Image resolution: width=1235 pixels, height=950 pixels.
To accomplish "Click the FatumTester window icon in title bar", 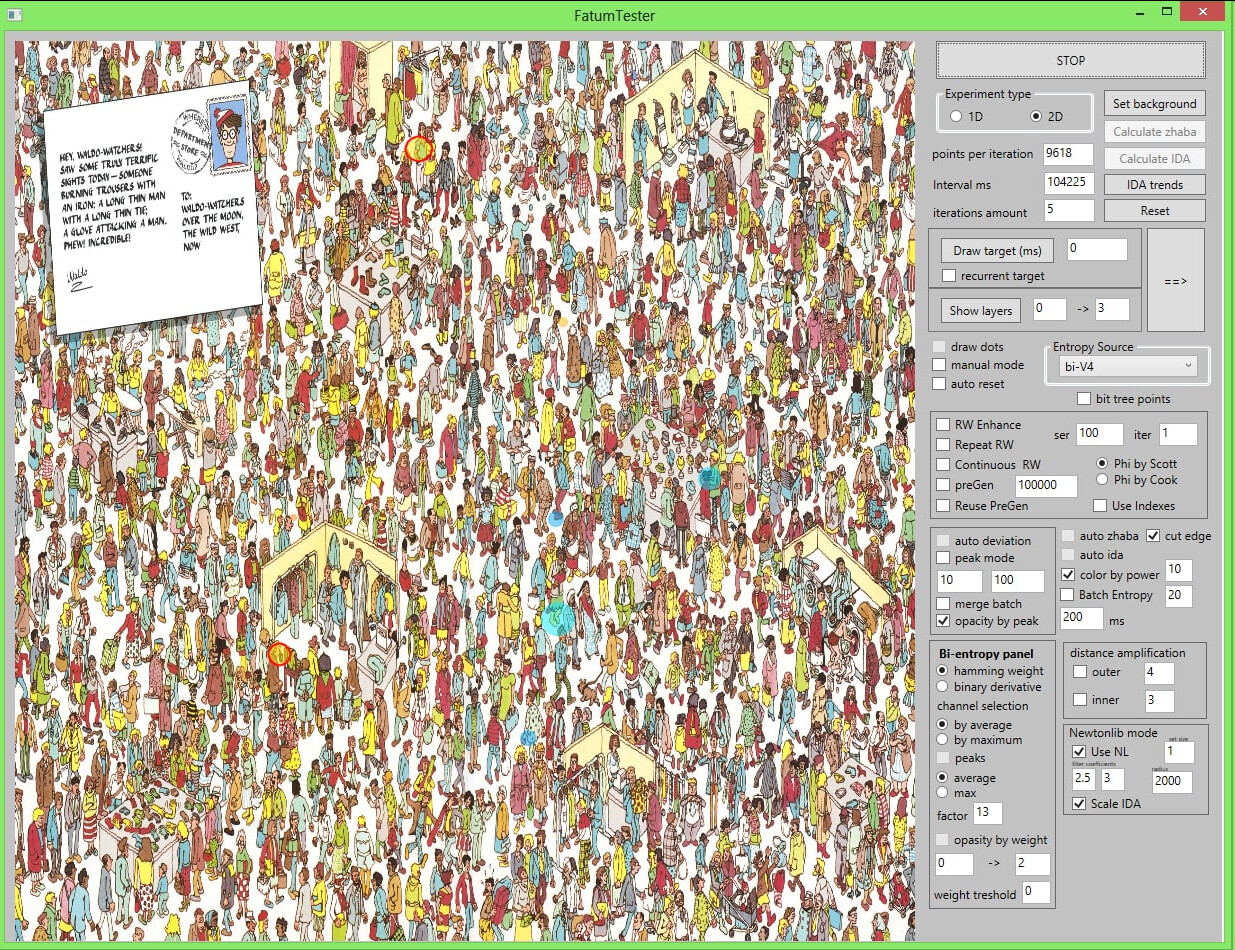I will (x=14, y=15).
